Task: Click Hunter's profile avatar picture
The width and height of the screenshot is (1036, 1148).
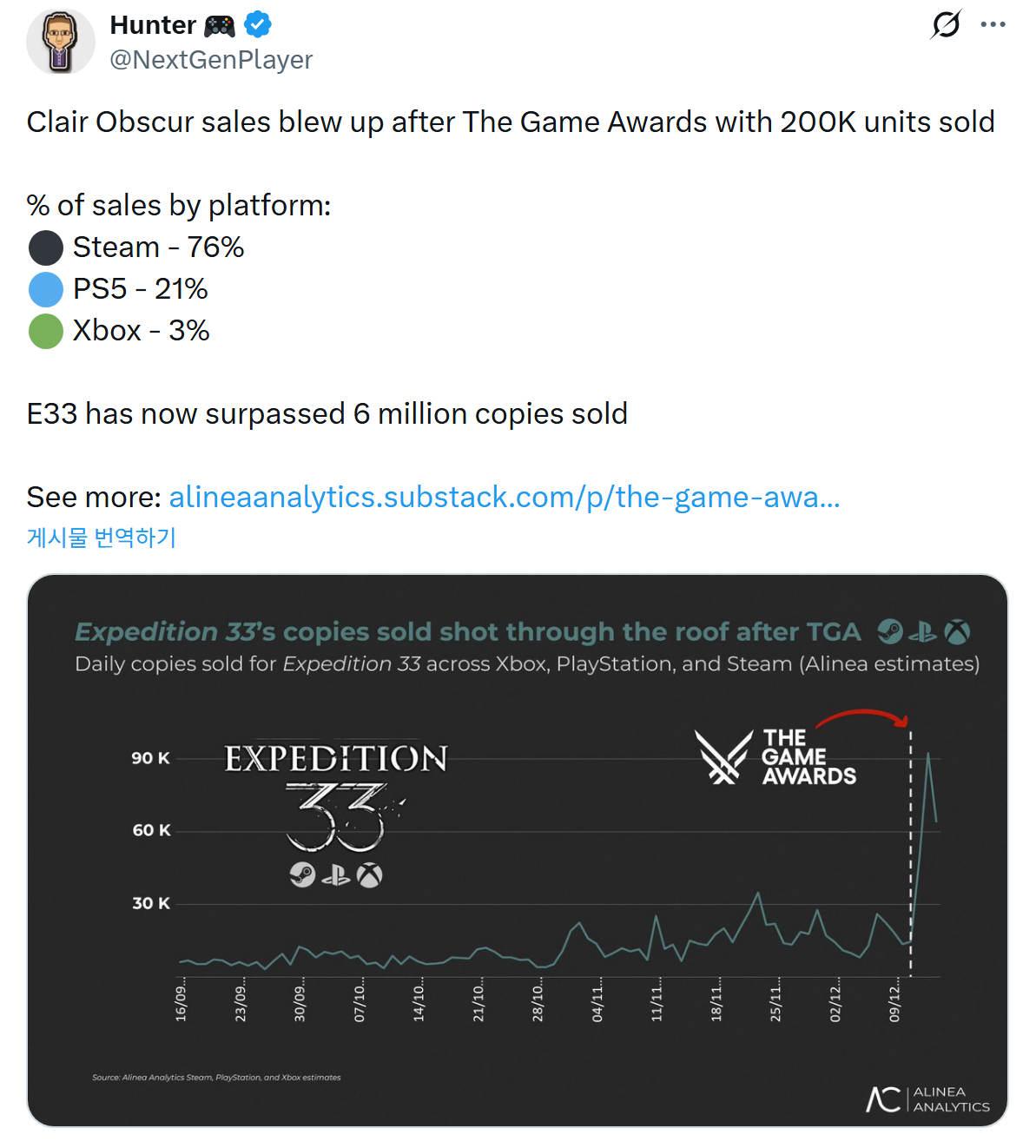Action: coord(60,42)
